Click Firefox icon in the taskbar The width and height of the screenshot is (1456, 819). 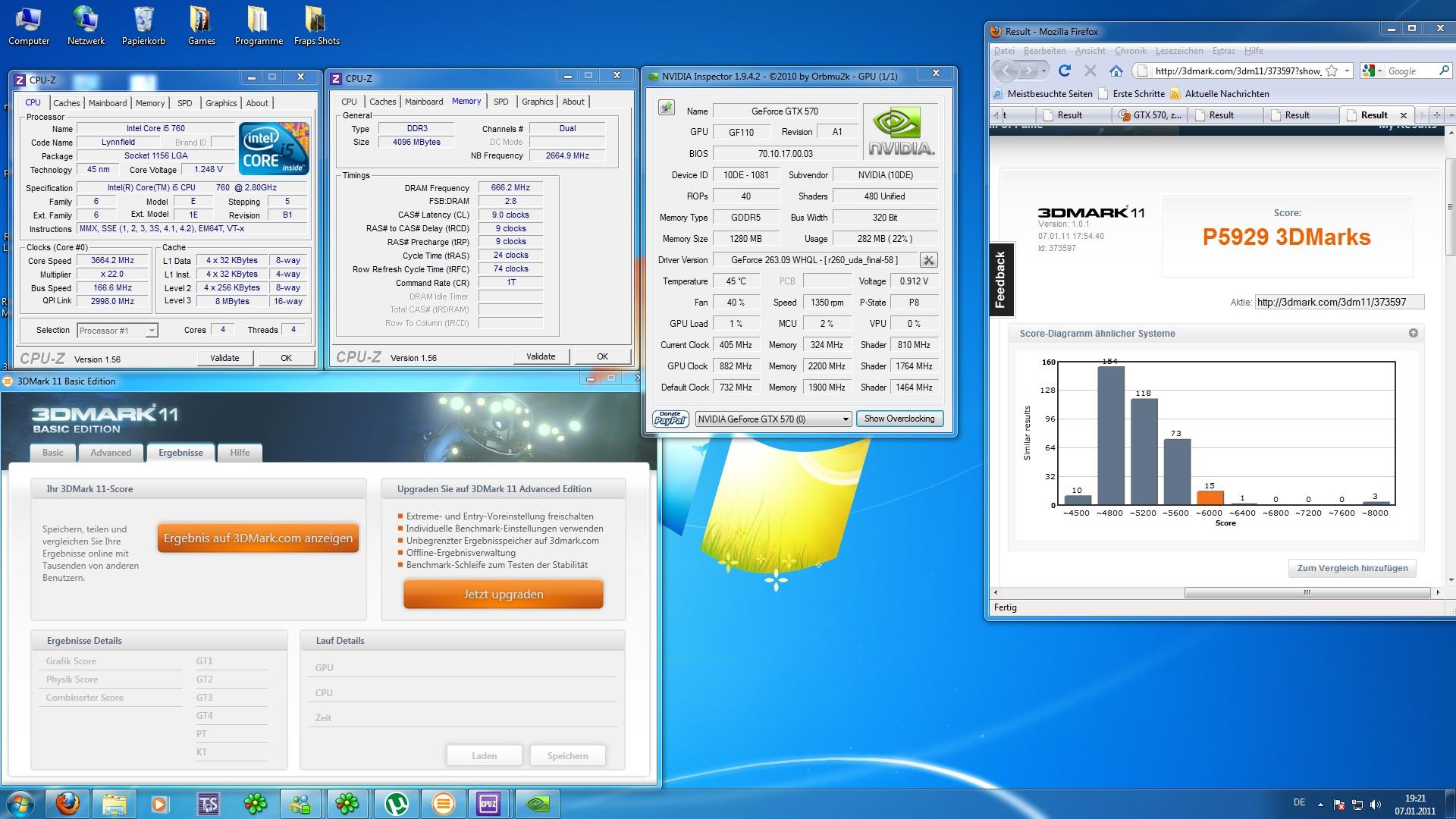click(67, 803)
